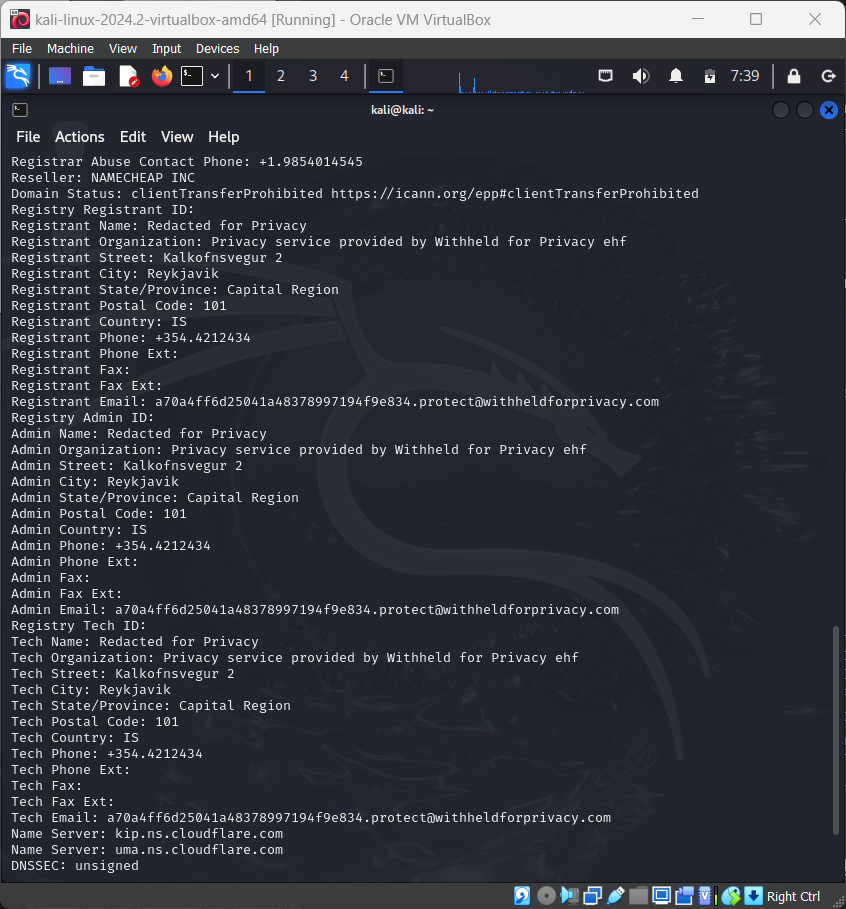Adjust volume using the speaker icon
Viewport: 846px width, 909px height.
coord(640,75)
